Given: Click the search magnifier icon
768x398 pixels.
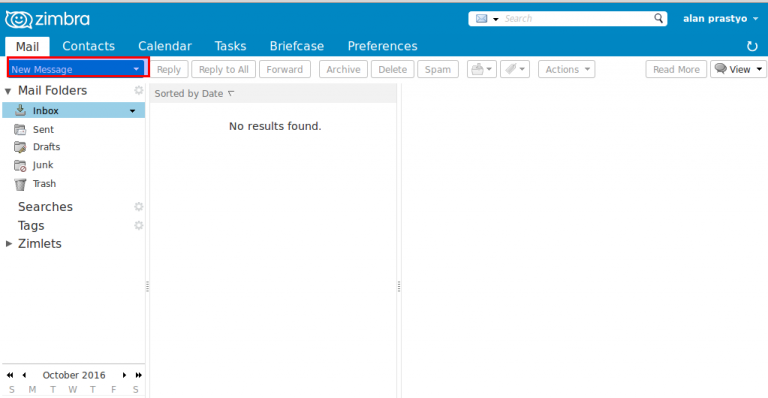Looking at the screenshot, I should click(x=658, y=18).
